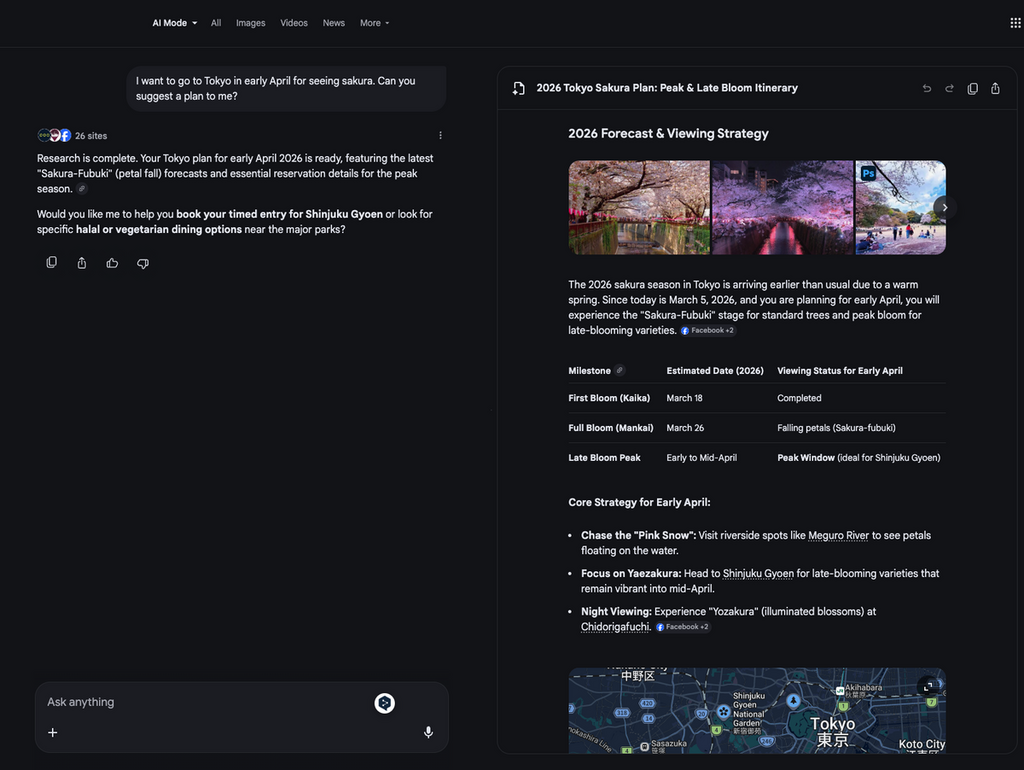Undo last change in itinerary panel

(927, 88)
